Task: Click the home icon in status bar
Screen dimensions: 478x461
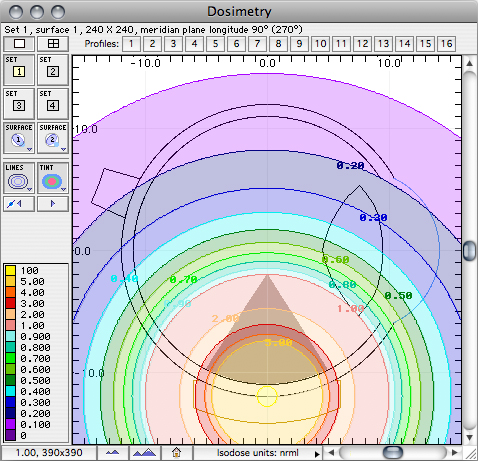Action: 176,453
